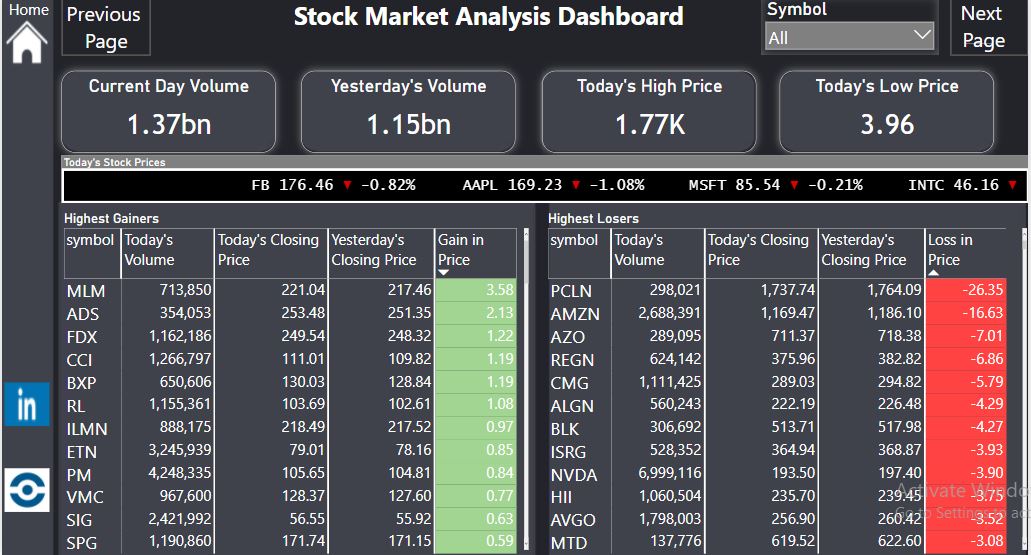Open the Symbol dropdown set to All

click(850, 36)
